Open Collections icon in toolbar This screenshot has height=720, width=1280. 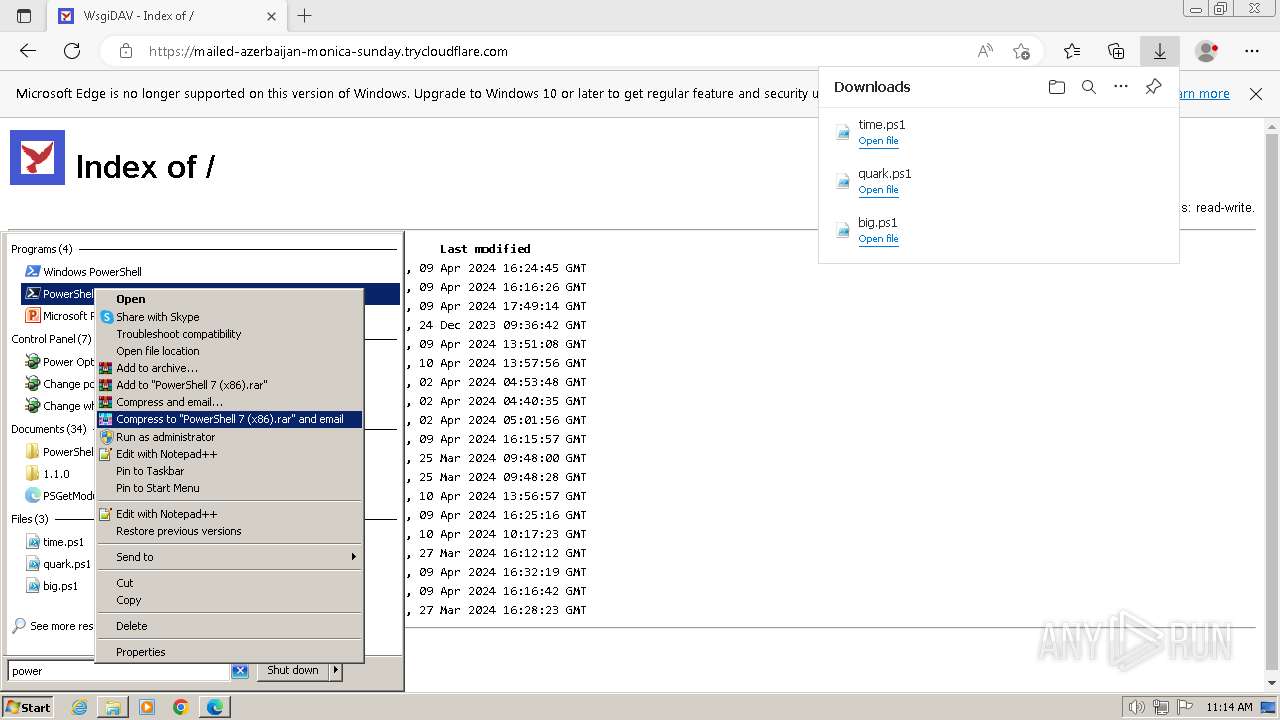tap(1116, 51)
